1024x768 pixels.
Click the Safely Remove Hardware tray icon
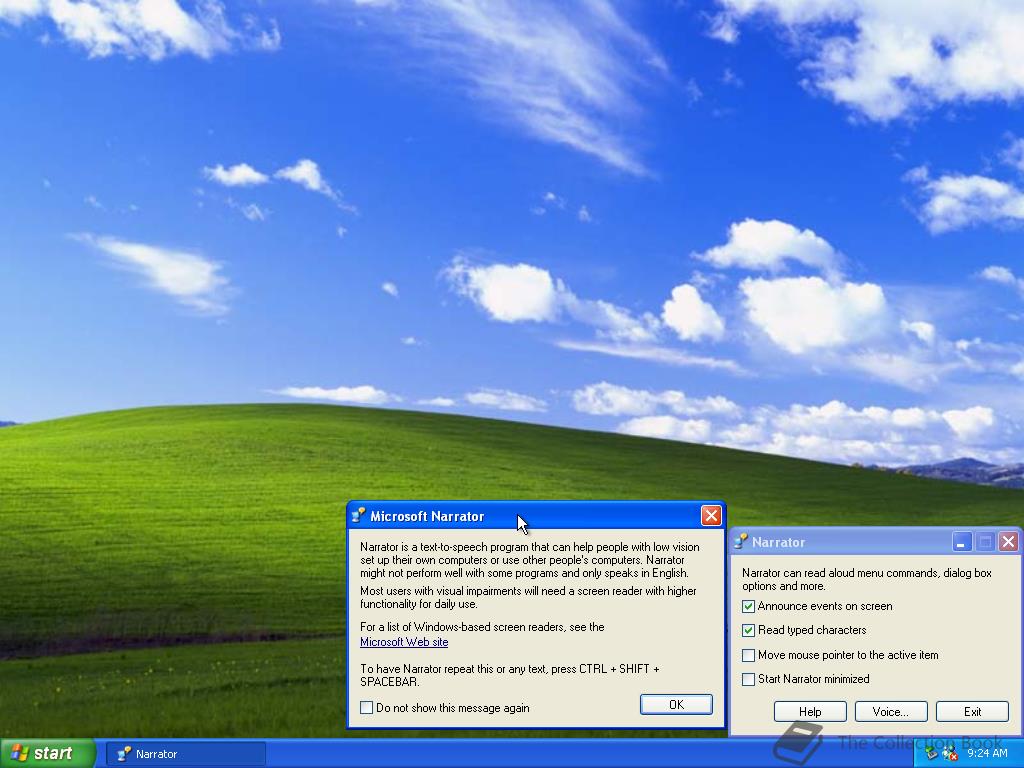pos(933,754)
